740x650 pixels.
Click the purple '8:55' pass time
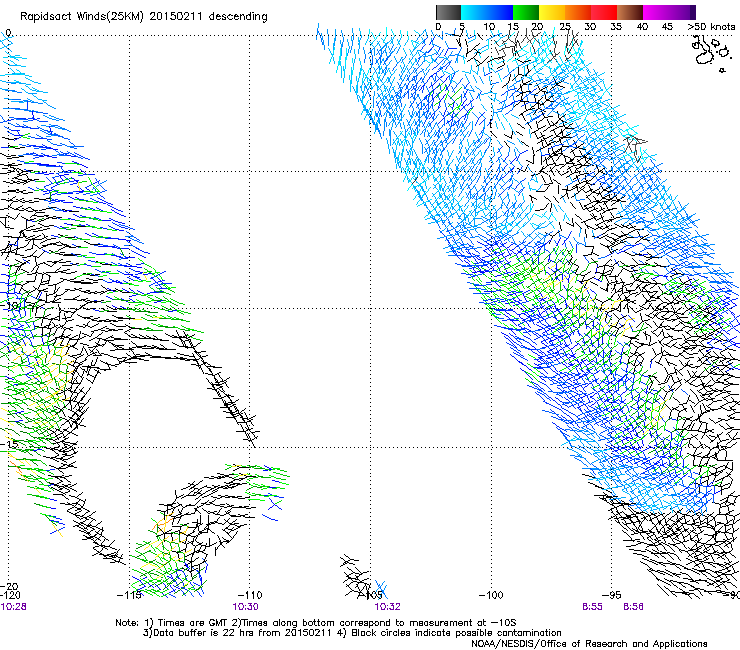592,607
